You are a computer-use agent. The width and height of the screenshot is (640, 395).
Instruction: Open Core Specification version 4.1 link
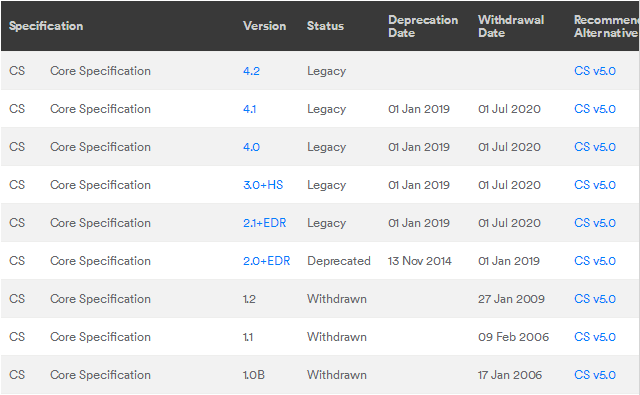(x=249, y=109)
